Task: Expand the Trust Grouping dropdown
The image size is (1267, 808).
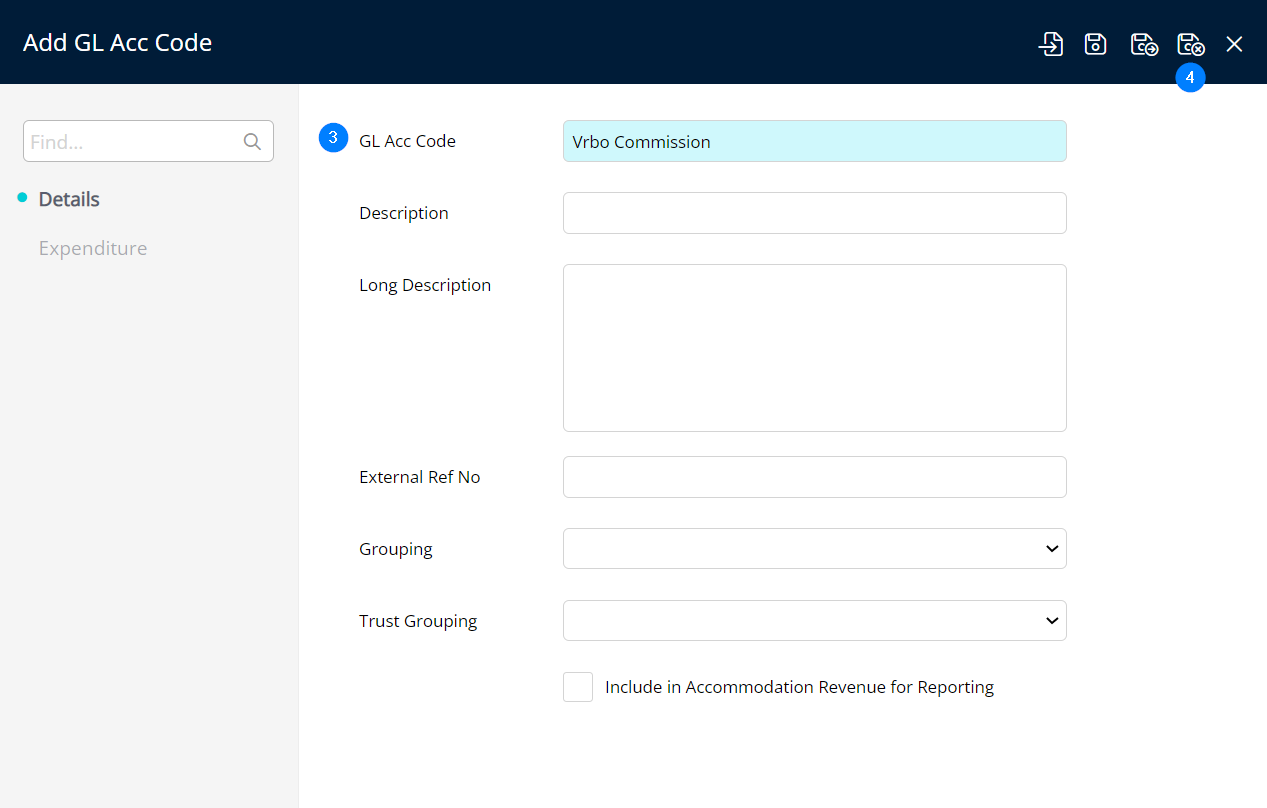Action: tap(814, 621)
